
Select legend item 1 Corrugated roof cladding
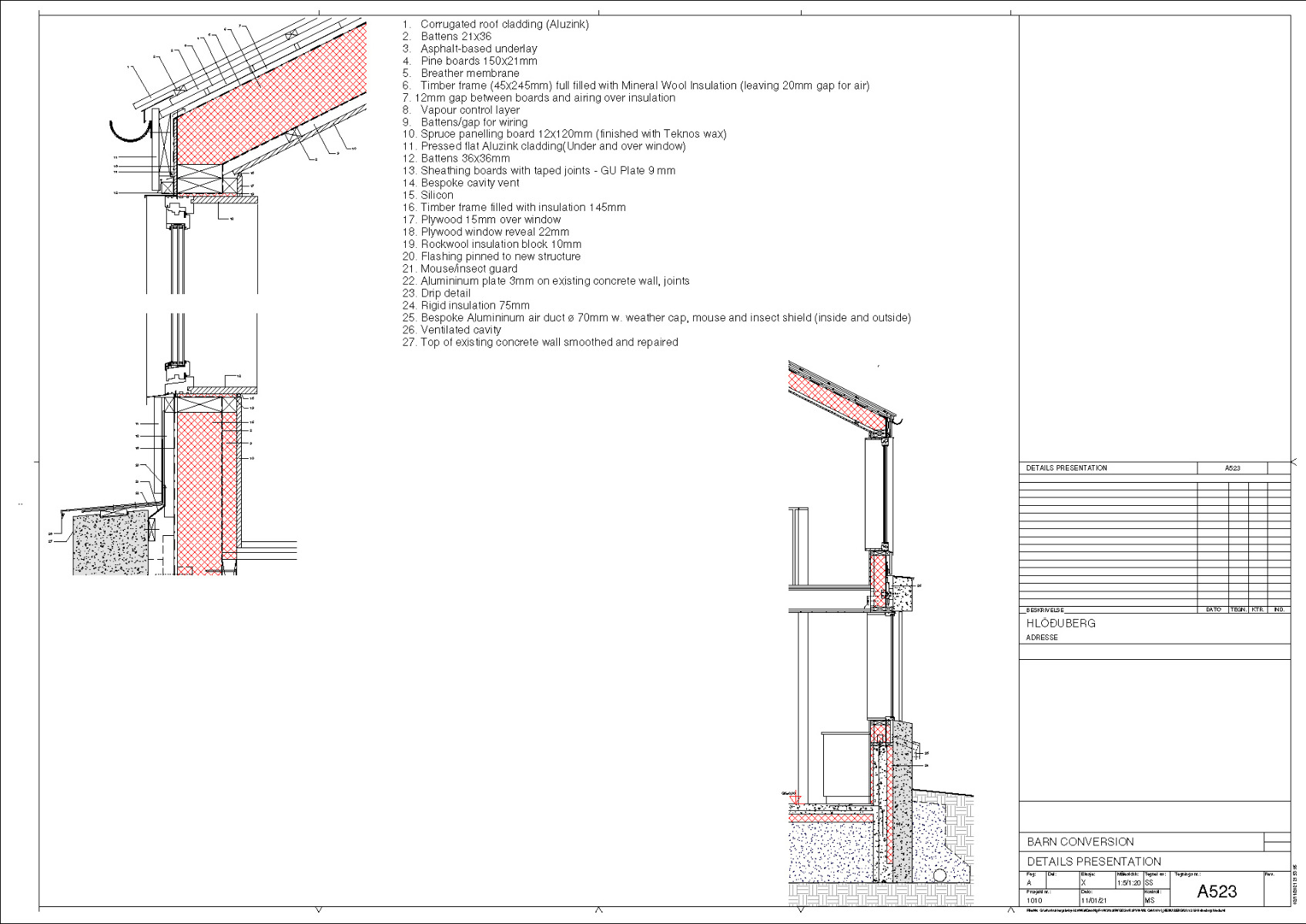click(495, 24)
